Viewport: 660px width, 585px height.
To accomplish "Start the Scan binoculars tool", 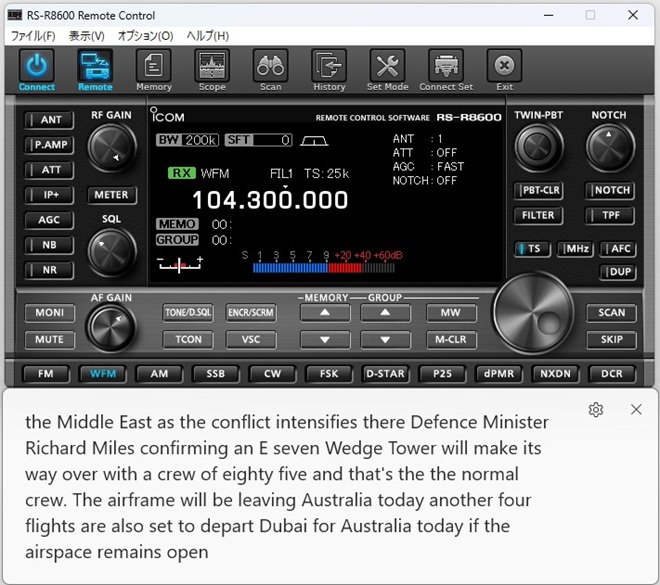I will pyautogui.click(x=270, y=66).
